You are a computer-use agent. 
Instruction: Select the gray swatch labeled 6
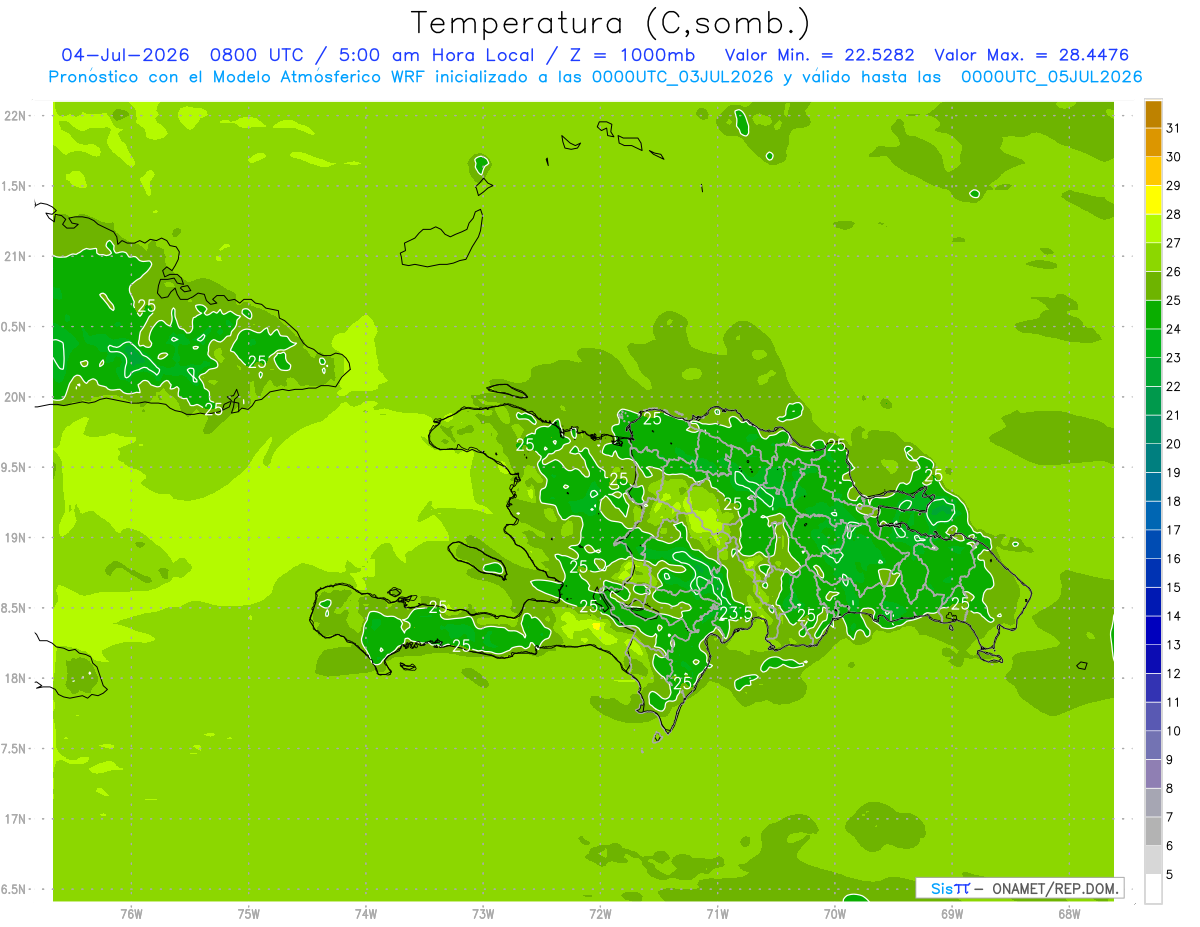(x=1153, y=831)
